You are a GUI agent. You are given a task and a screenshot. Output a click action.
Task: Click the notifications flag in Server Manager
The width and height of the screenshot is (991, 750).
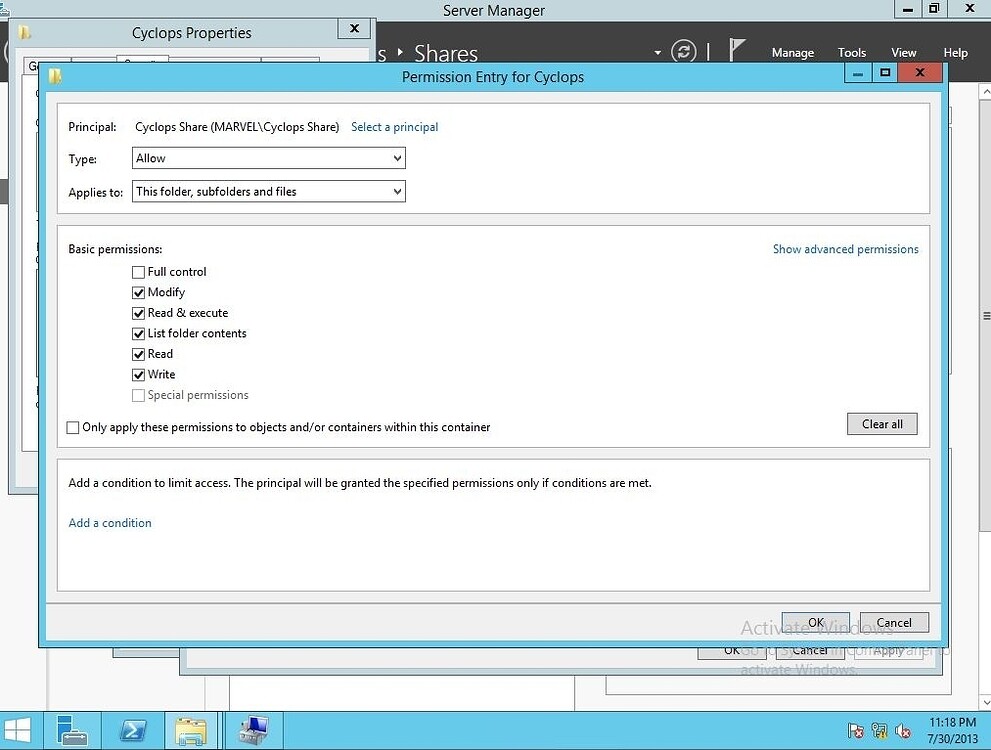[737, 49]
